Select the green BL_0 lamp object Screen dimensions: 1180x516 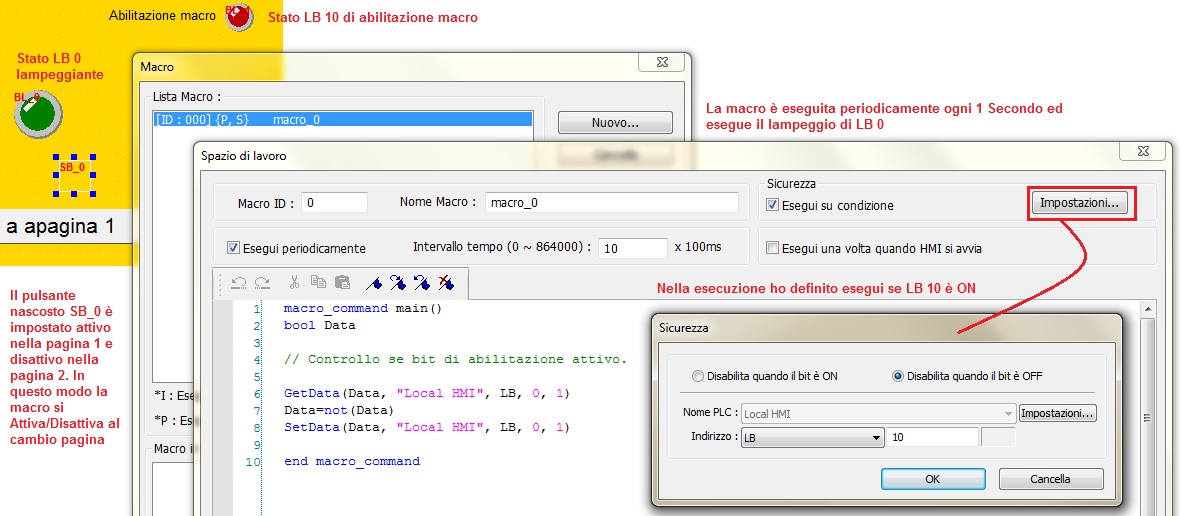pos(38,114)
